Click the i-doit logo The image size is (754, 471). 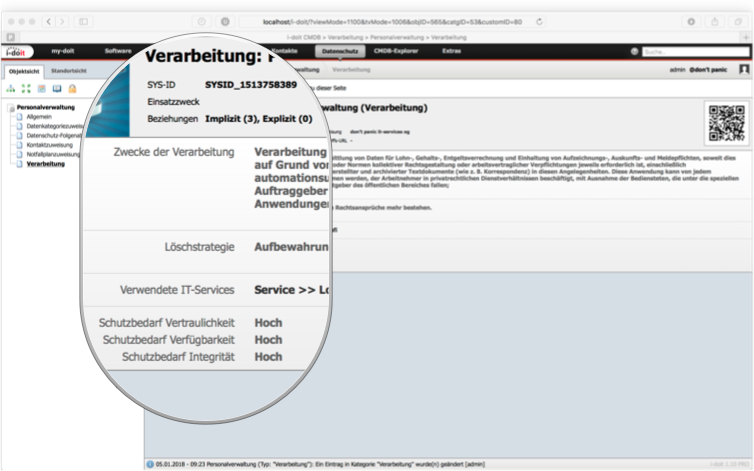coord(16,51)
